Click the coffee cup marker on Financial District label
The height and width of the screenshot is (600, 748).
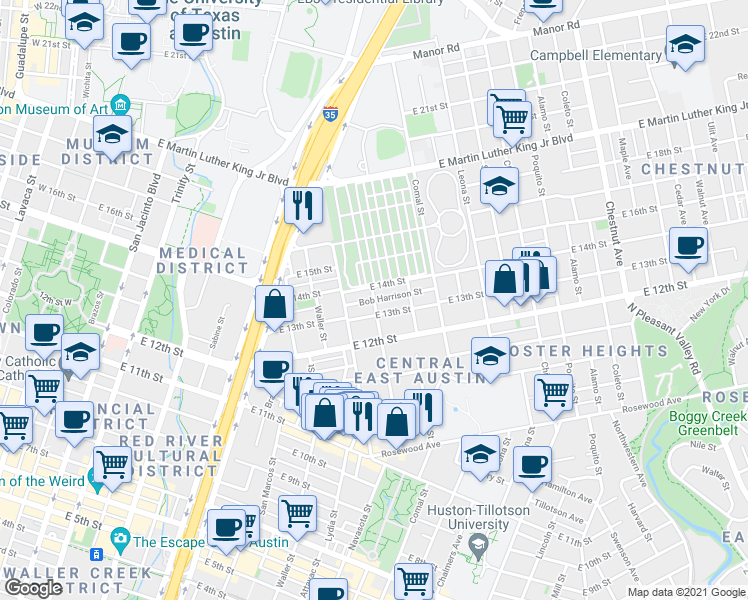(74, 420)
